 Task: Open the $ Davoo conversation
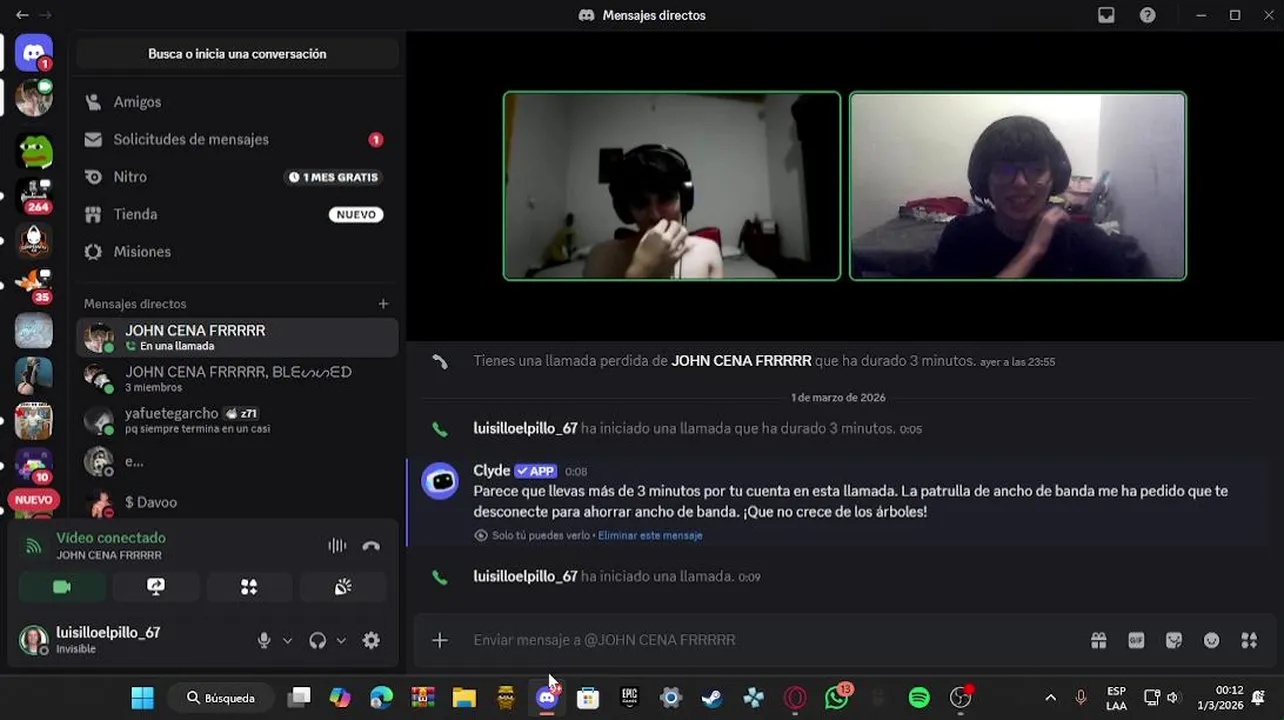237,502
